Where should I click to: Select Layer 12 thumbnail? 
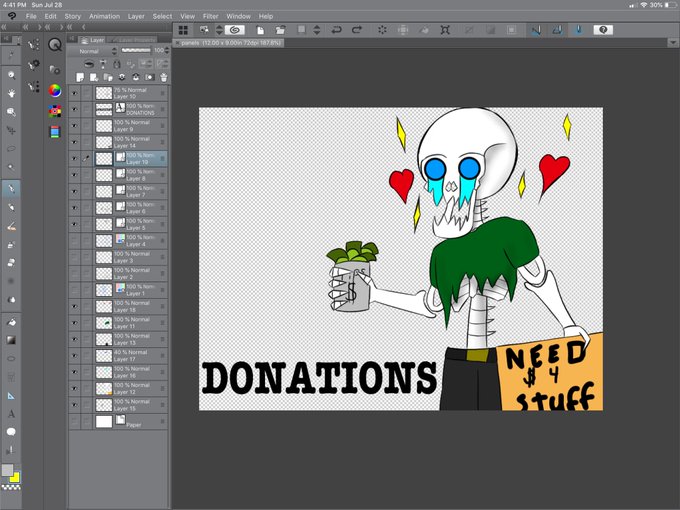click(x=104, y=389)
